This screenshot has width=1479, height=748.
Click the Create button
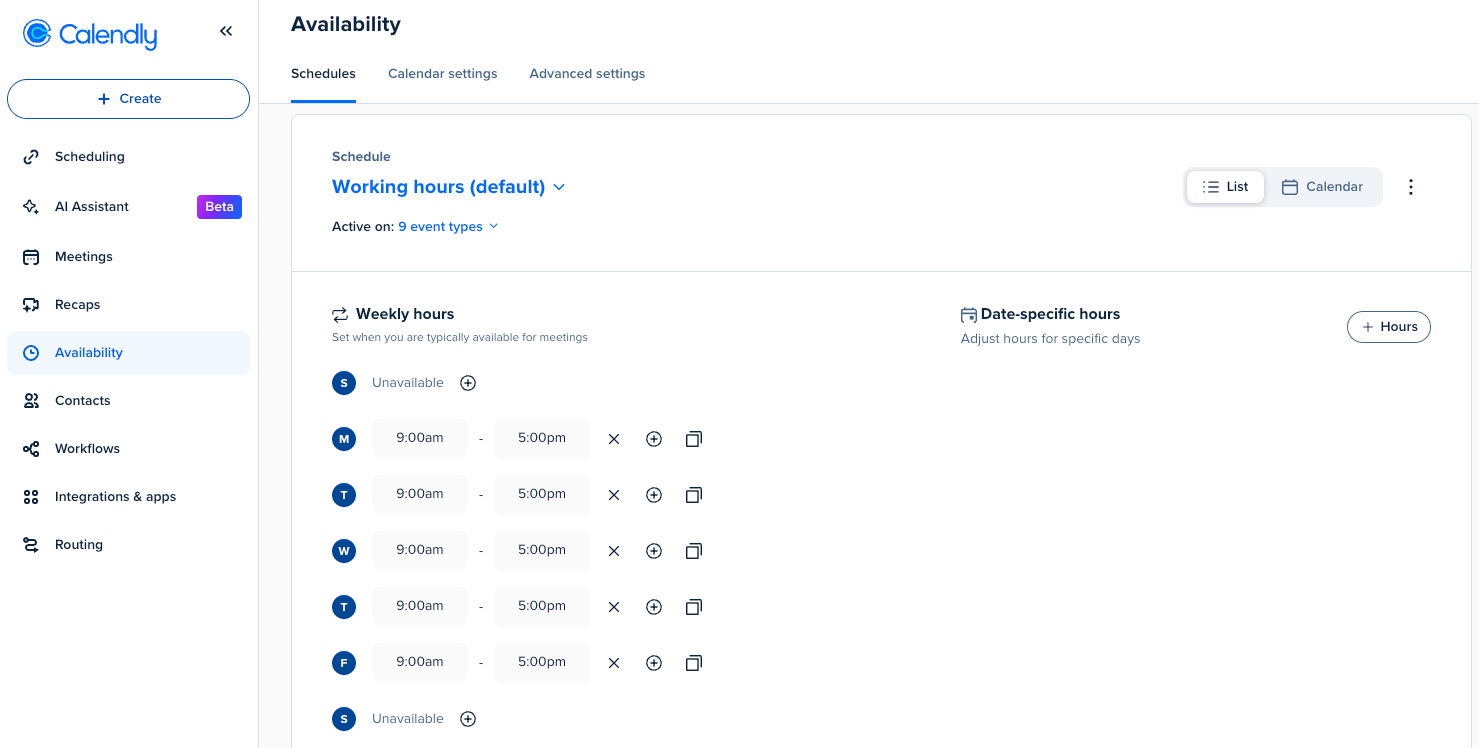pyautogui.click(x=128, y=99)
